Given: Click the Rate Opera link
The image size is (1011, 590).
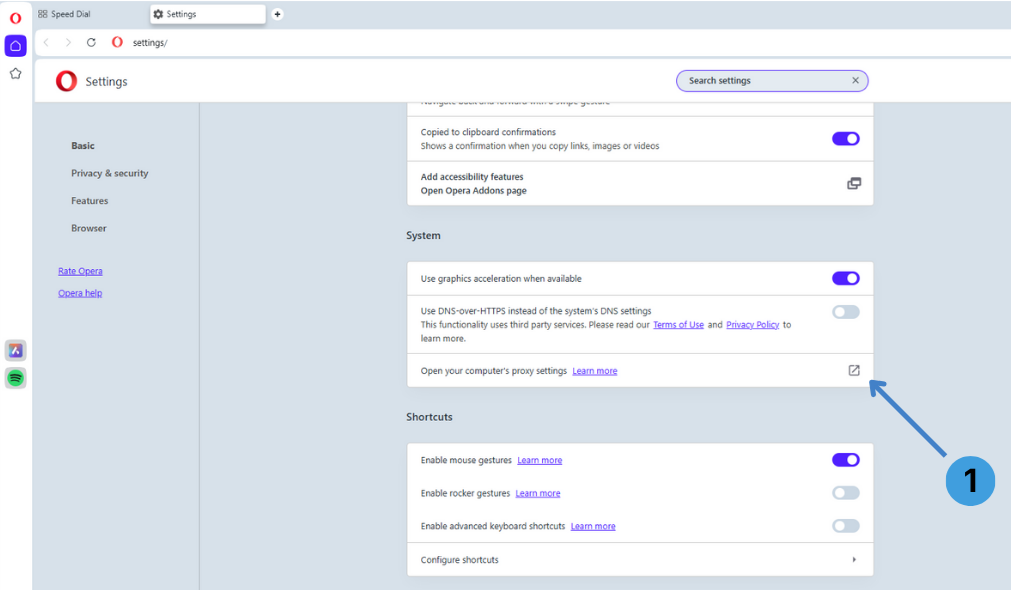Looking at the screenshot, I should coord(80,271).
